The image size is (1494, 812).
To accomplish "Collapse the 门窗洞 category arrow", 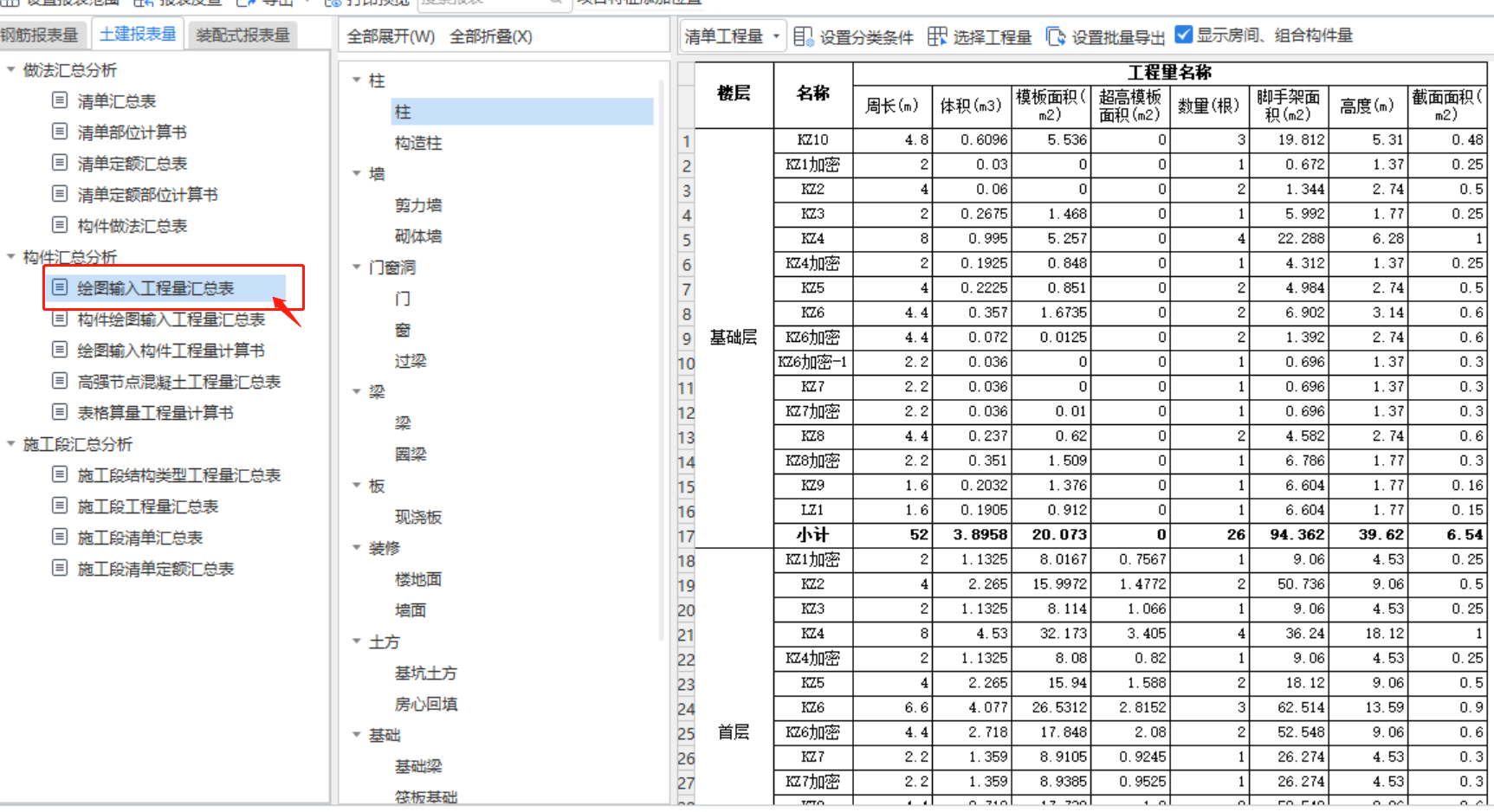I will pyautogui.click(x=356, y=267).
